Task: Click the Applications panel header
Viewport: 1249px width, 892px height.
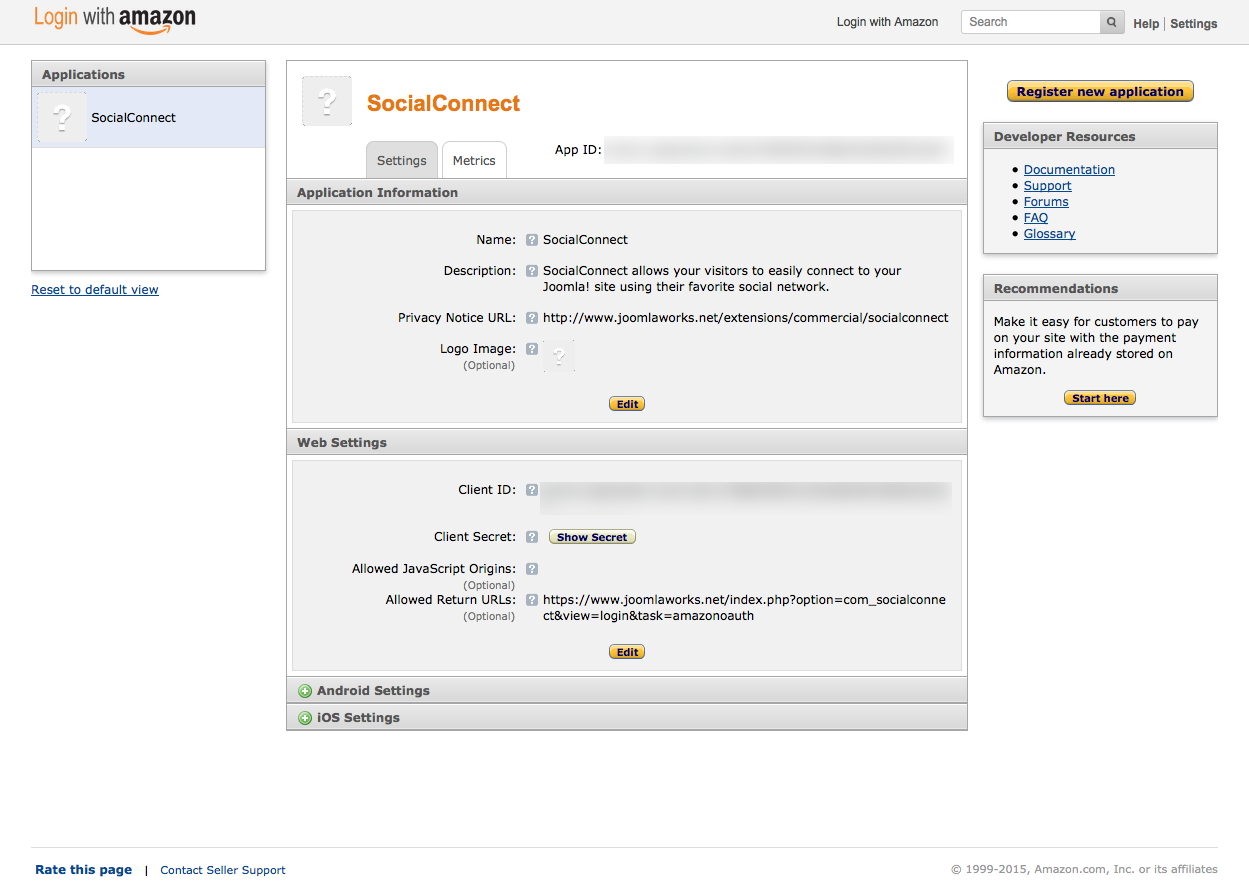Action: tap(149, 75)
